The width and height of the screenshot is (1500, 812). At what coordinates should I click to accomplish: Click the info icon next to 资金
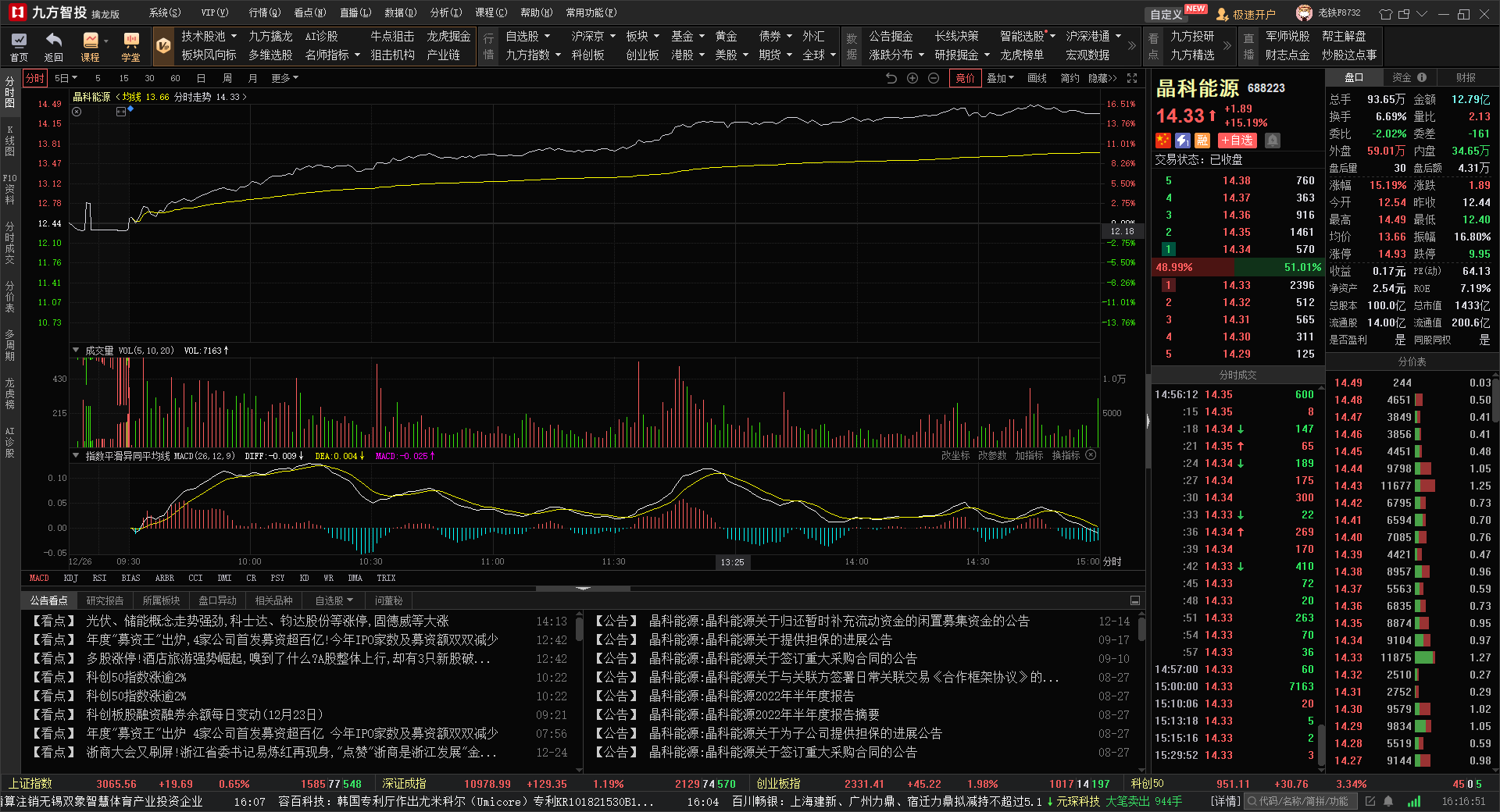[x=1422, y=77]
